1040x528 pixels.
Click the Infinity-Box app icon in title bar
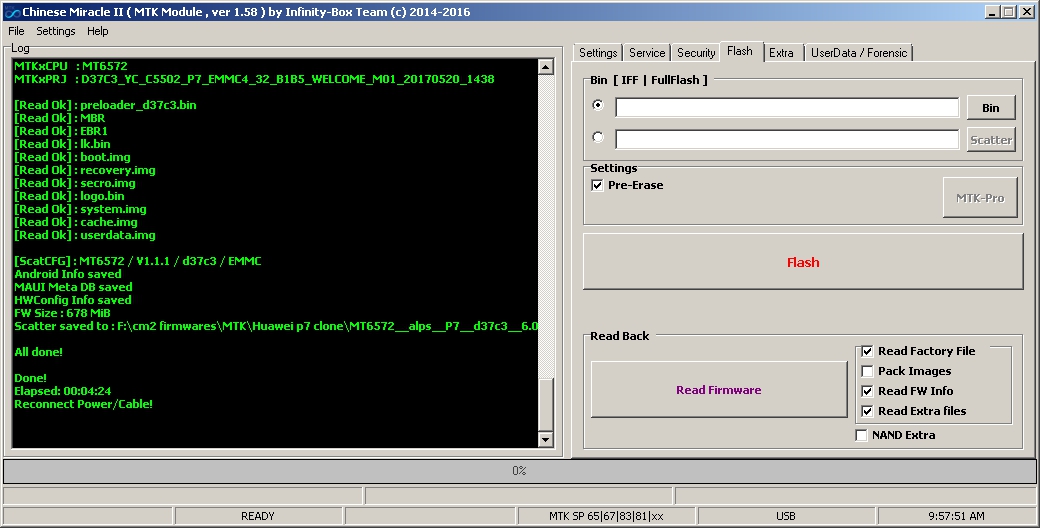(x=12, y=12)
